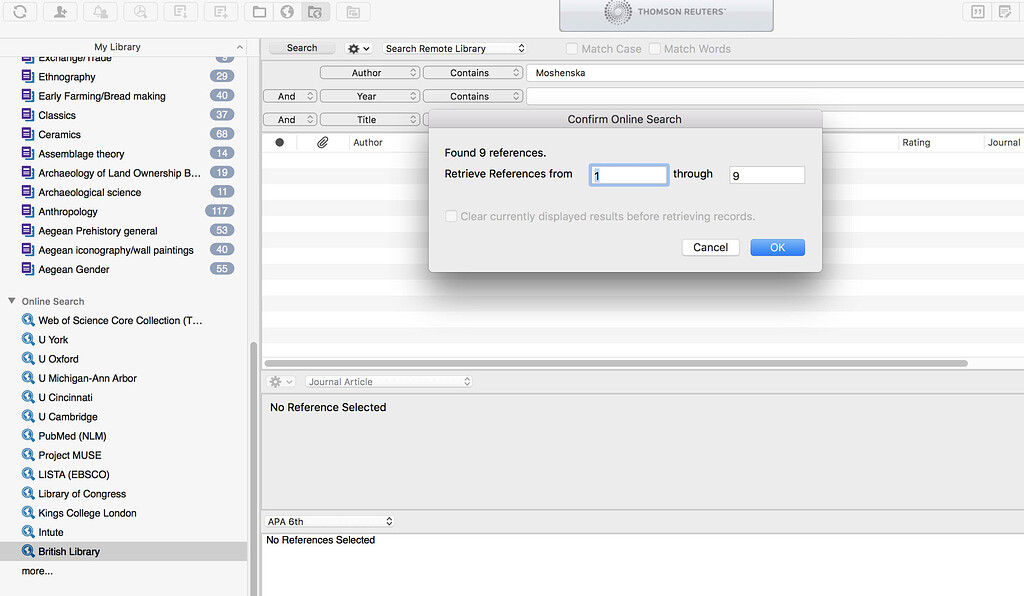Select the Local Library Mode folder icon

[262, 11]
